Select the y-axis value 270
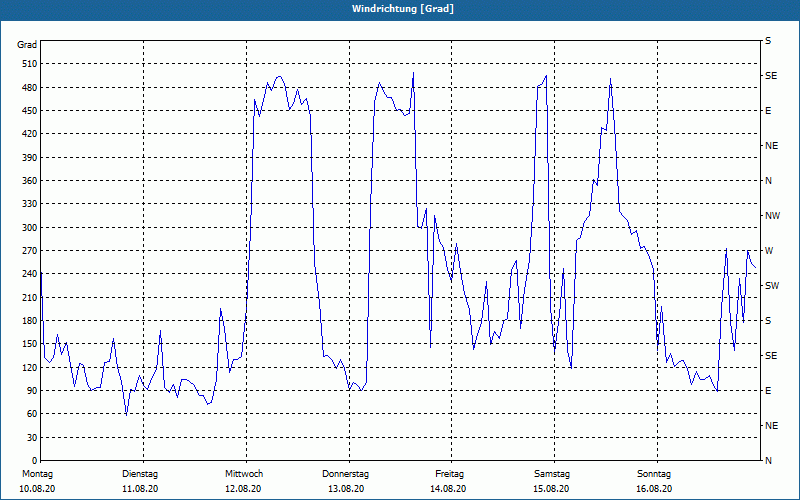Screen dimensions: 800x500 point(31,251)
